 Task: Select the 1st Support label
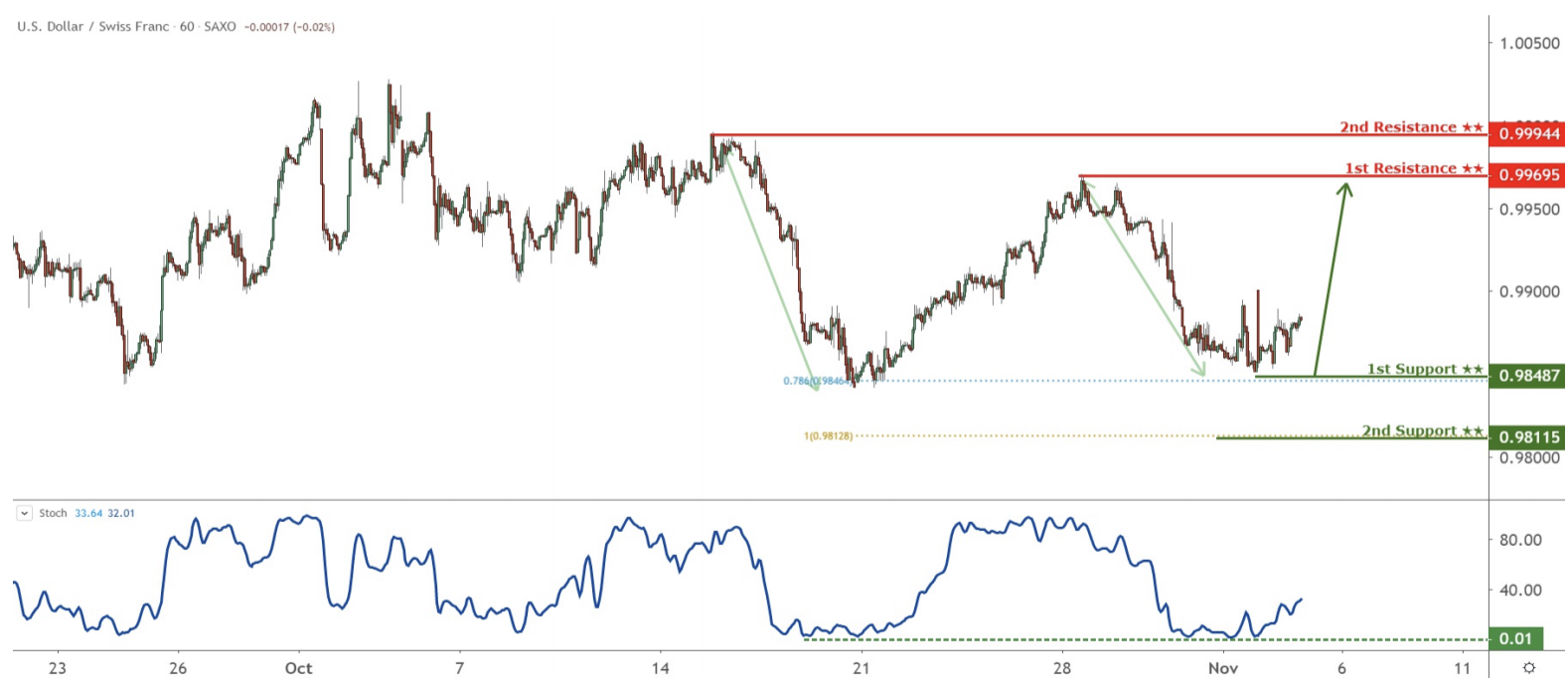[x=1425, y=369]
